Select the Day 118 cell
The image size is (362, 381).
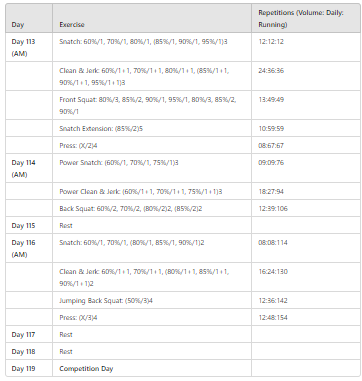coord(29,351)
